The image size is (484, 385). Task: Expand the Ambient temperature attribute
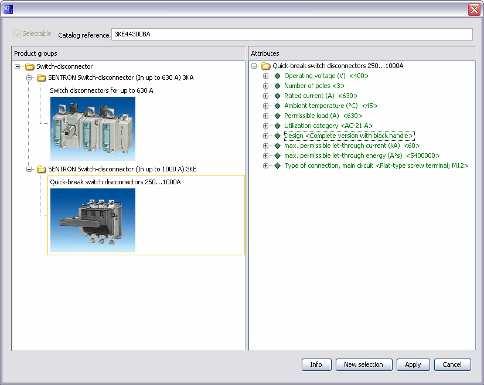pos(266,106)
